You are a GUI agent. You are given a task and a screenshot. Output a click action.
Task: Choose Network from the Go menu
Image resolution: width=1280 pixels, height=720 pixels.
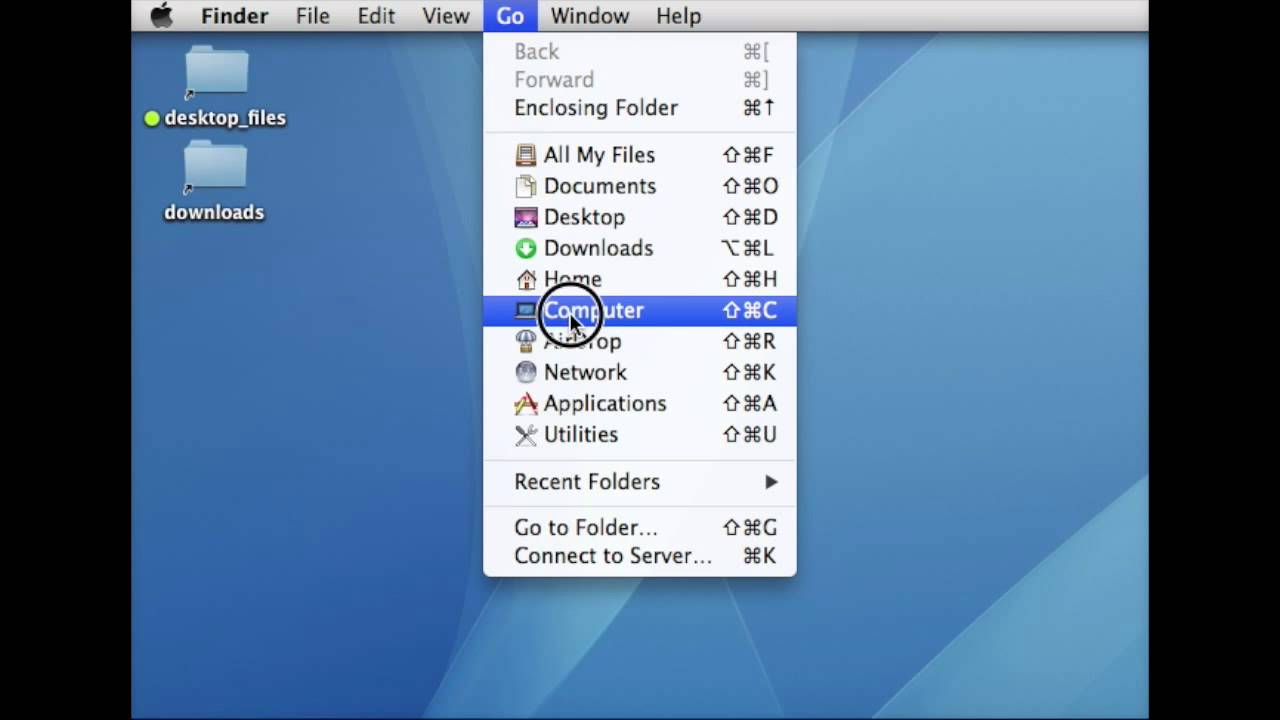[x=640, y=372]
